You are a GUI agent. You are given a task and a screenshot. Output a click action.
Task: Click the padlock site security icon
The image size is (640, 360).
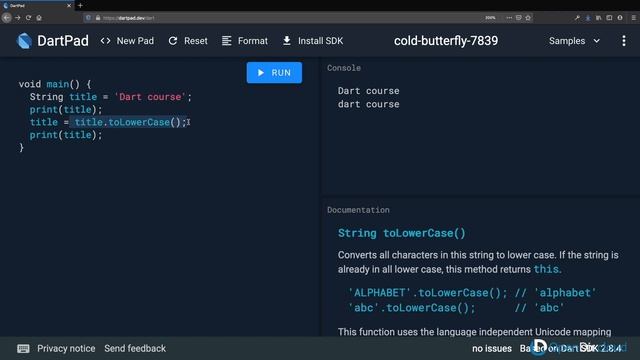pos(98,18)
